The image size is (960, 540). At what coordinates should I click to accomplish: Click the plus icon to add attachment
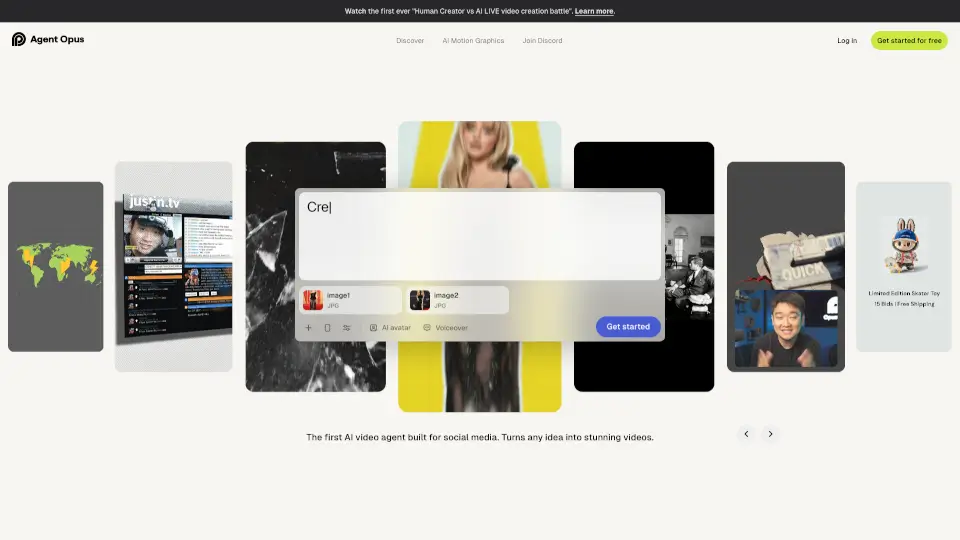pos(308,327)
